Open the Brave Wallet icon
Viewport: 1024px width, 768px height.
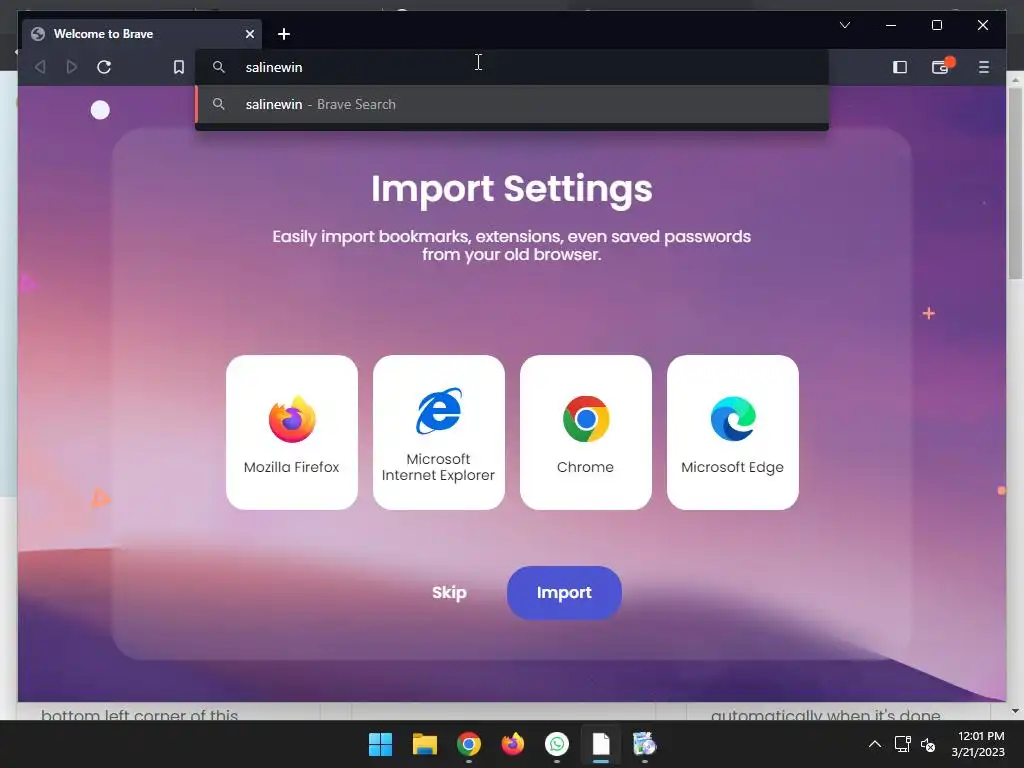point(941,67)
